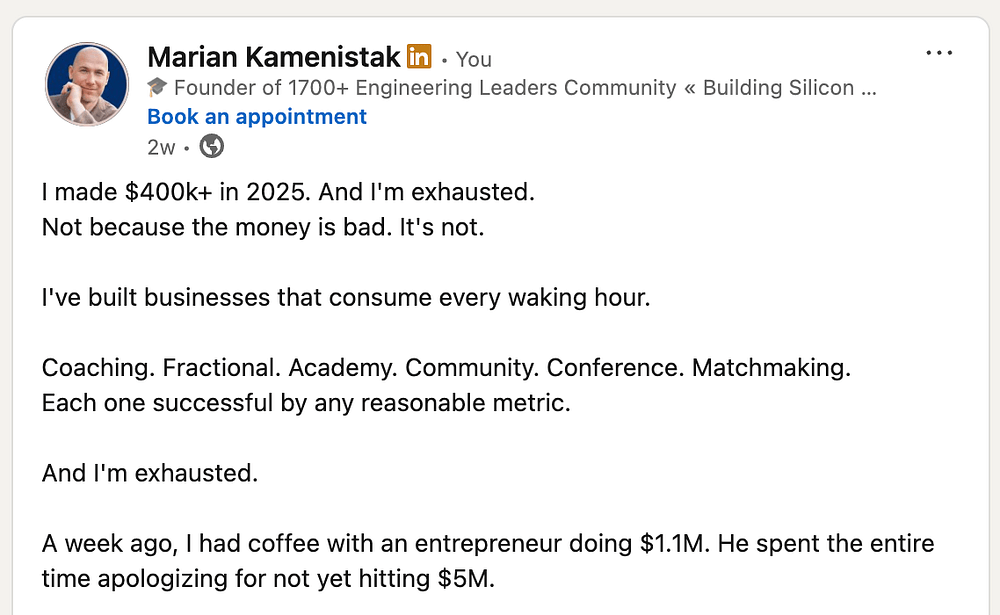Screen dimensions: 1000x615
Task: Click the "You" label beside the name
Action: coord(474,60)
